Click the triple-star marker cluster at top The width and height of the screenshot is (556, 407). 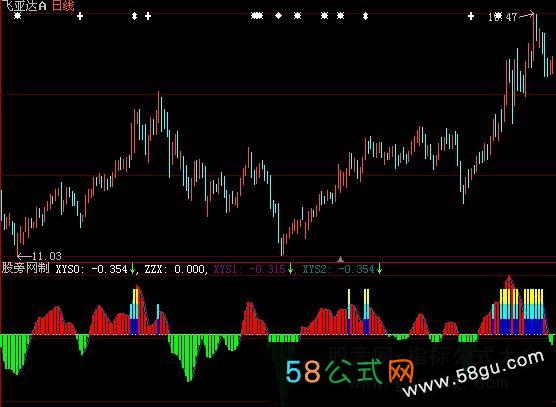pos(257,16)
